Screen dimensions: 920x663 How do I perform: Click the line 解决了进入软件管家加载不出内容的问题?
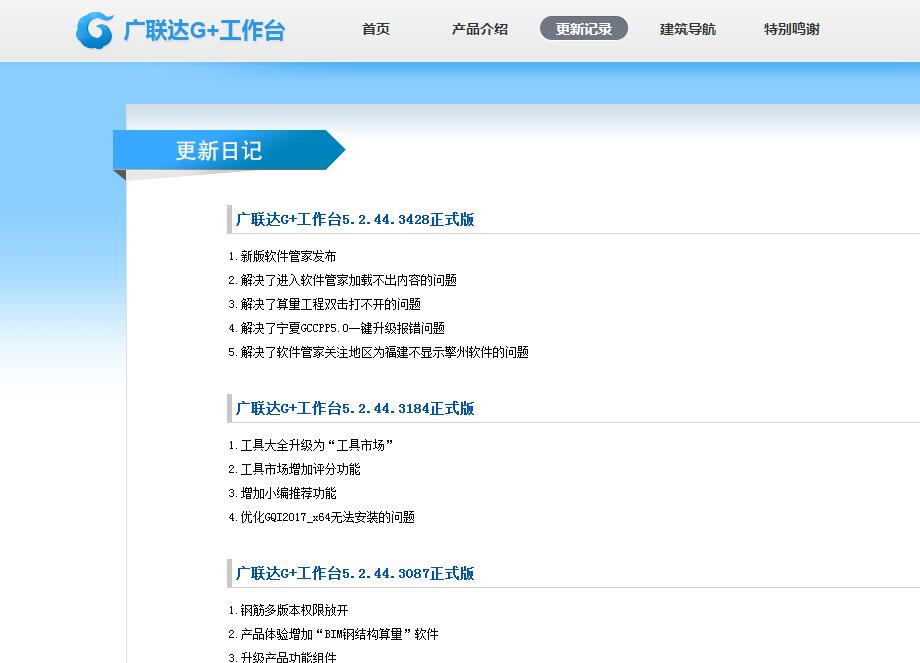343,280
